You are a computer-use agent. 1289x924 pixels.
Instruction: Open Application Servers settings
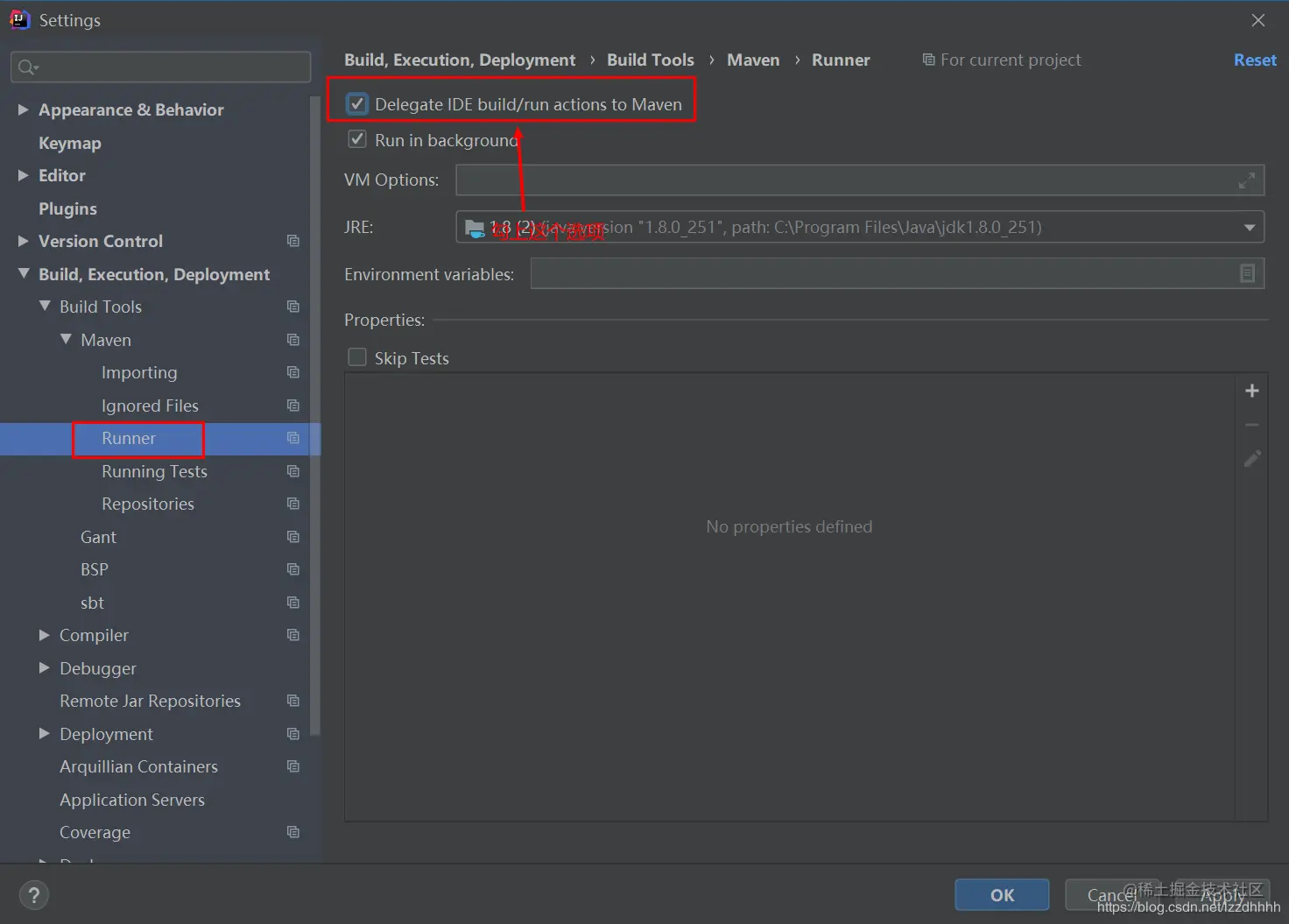[x=132, y=800]
